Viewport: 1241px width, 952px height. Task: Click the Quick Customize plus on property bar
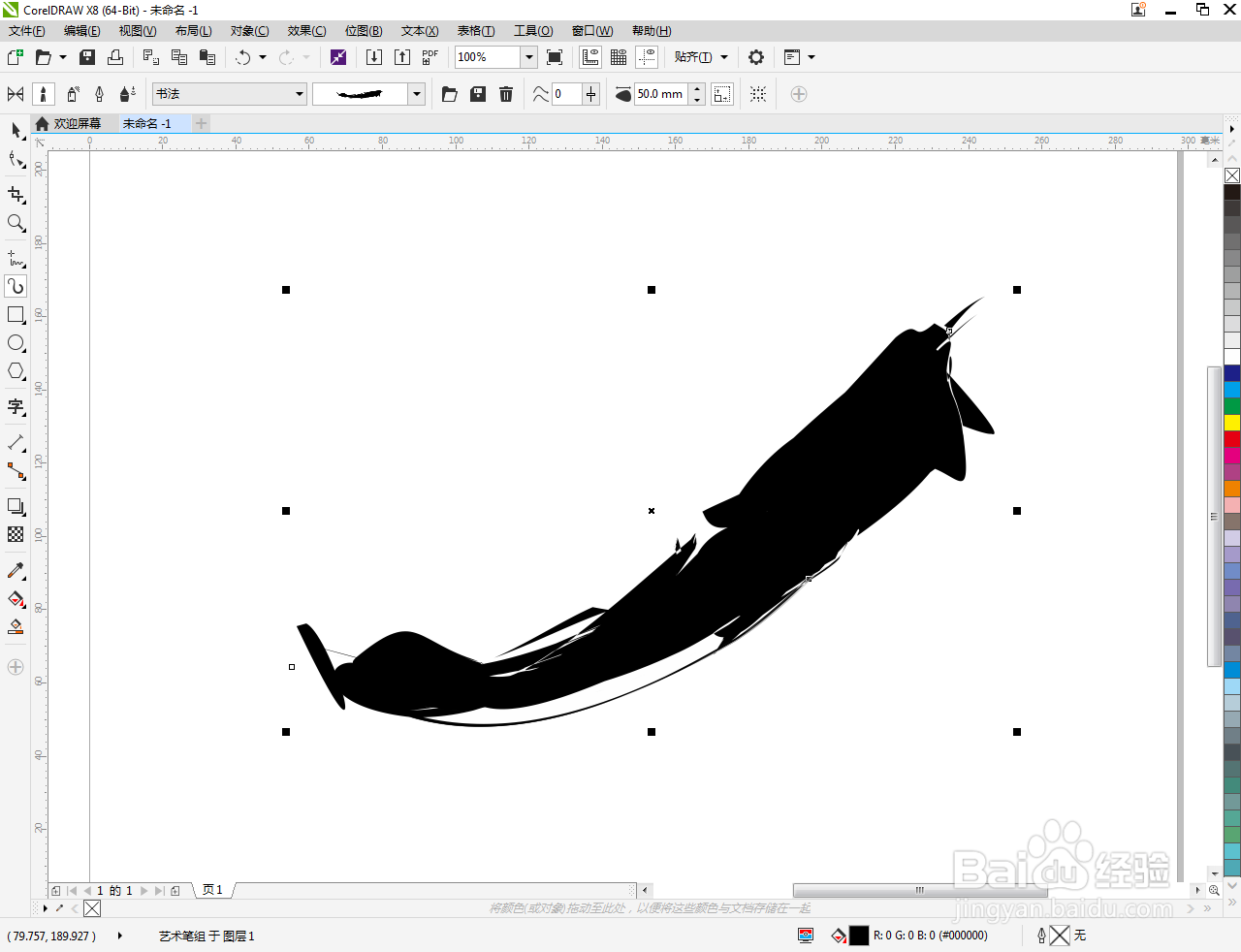[x=799, y=94]
